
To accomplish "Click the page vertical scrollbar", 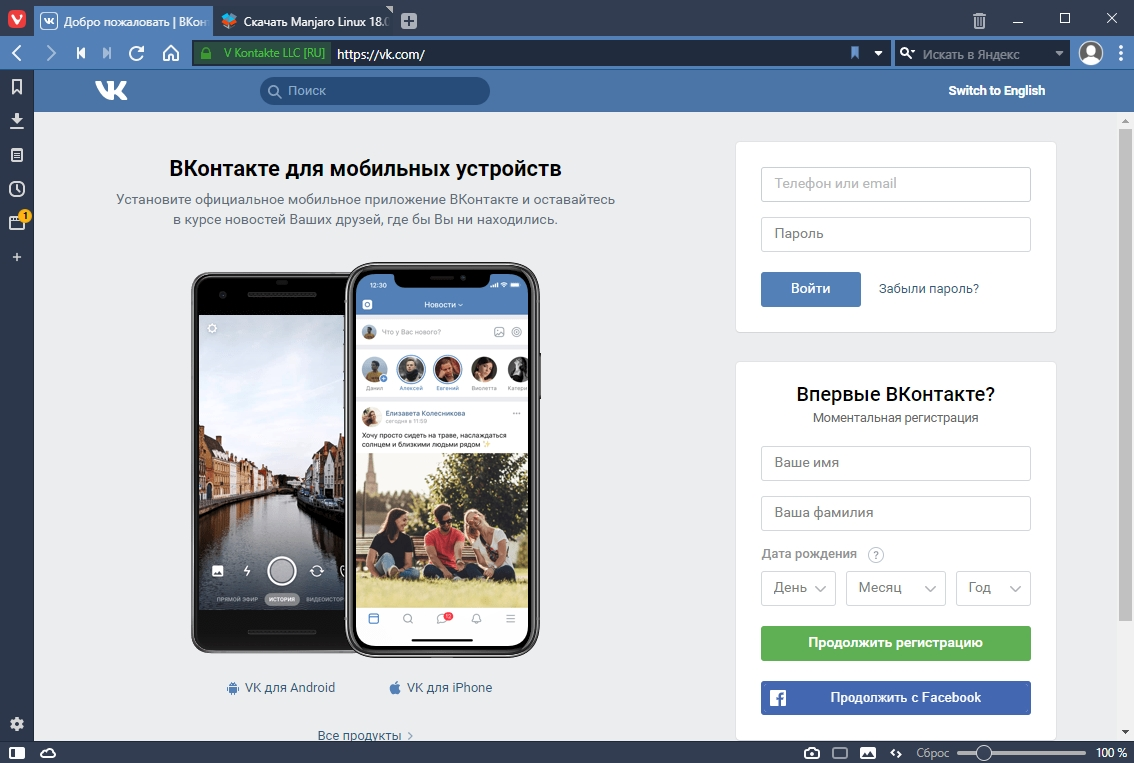I will click(x=1125, y=375).
